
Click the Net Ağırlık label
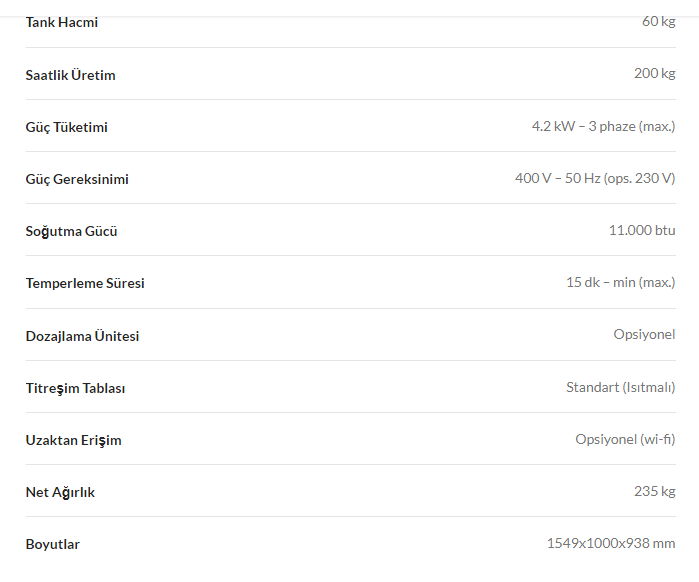pos(60,492)
